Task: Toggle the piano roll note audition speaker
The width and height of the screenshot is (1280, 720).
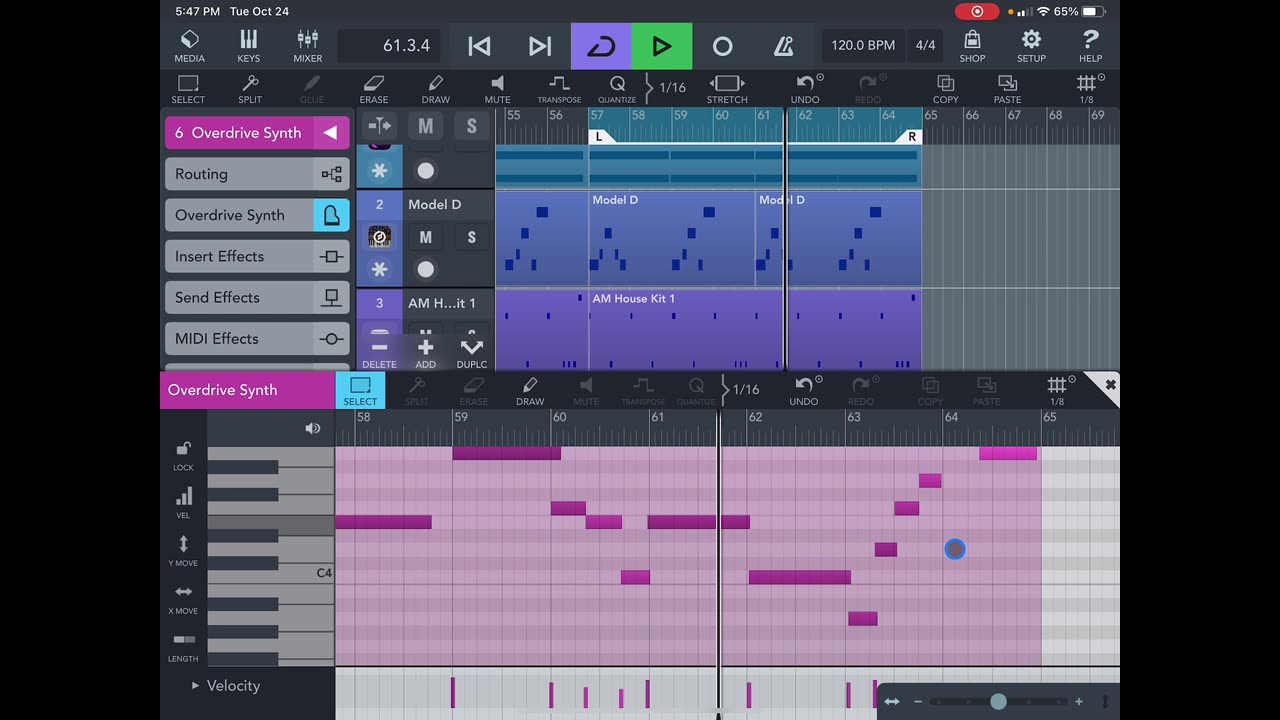Action: (313, 428)
